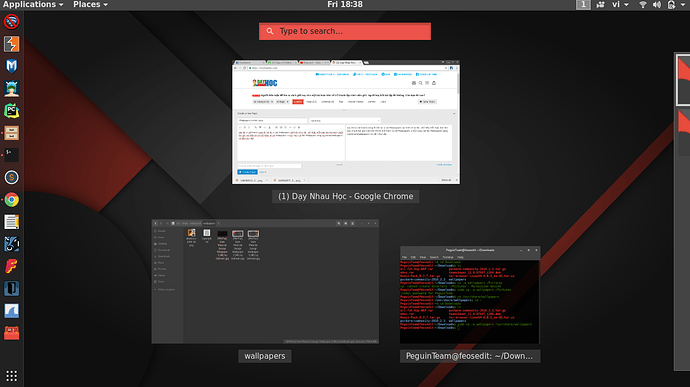This screenshot has width=690, height=387.
Task: Select the Google Chrome window thumbnail
Action: pyautogui.click(x=346, y=122)
